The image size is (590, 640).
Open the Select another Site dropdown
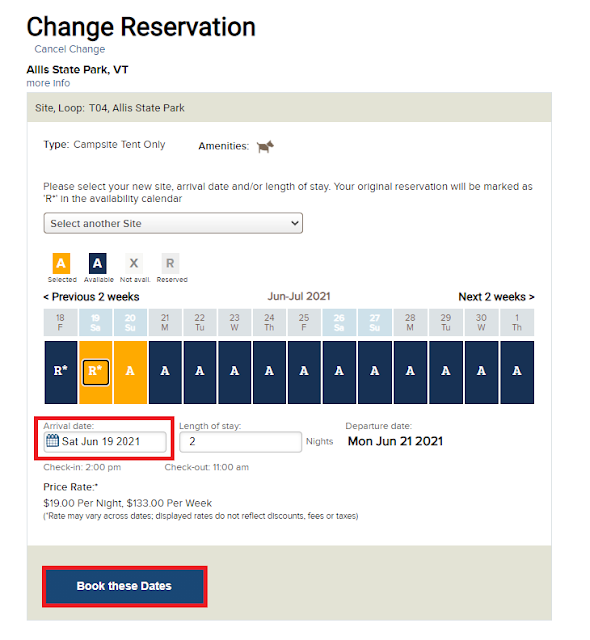173,223
